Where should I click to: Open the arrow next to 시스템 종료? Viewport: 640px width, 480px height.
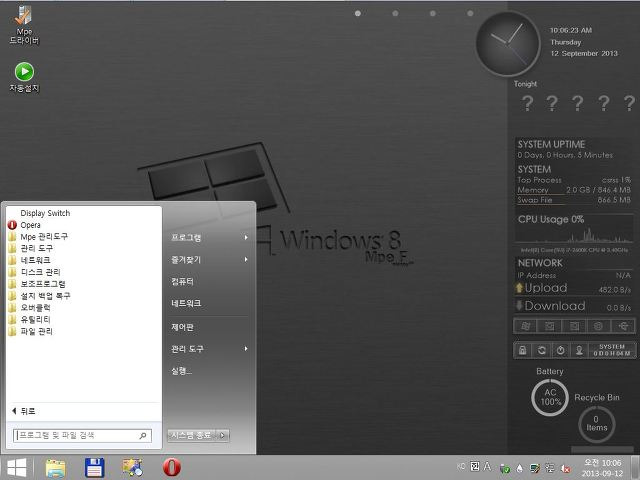222,436
